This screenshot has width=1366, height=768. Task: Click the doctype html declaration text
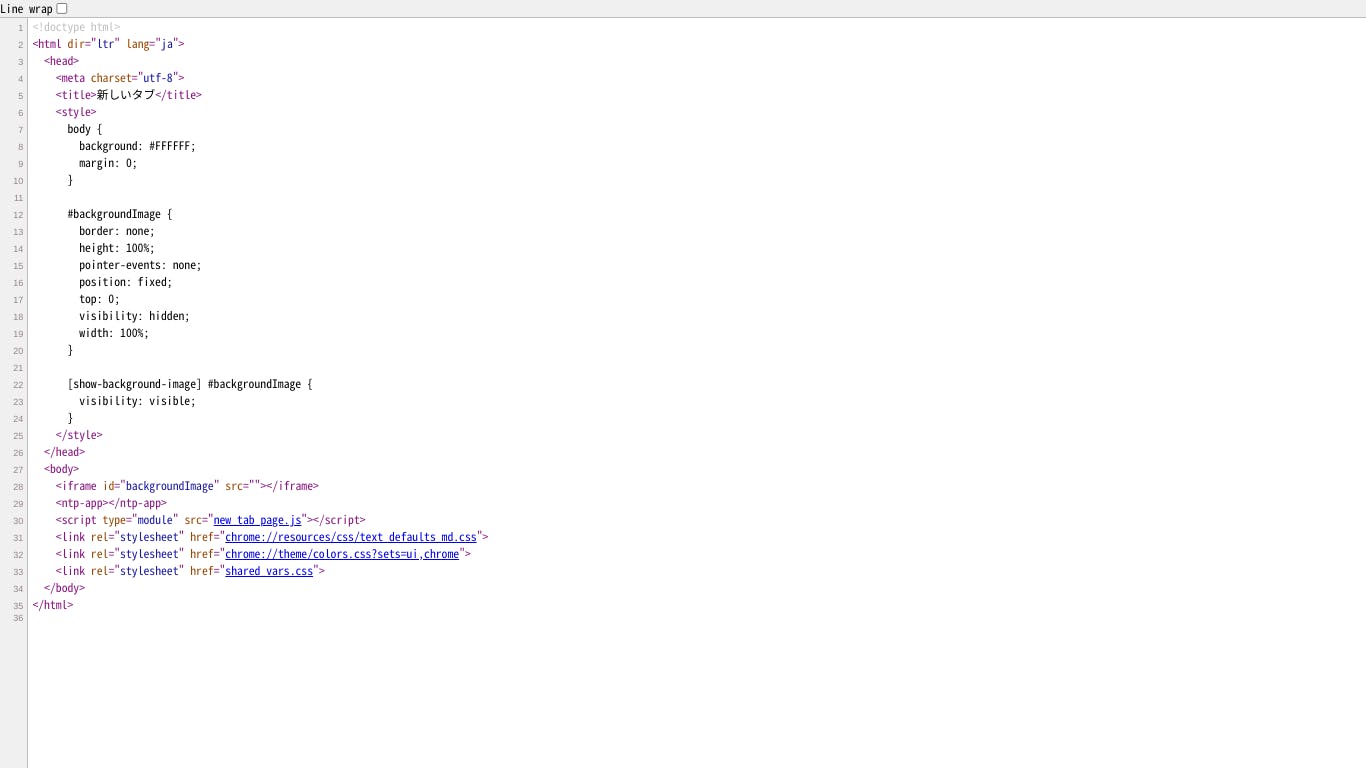tap(76, 27)
